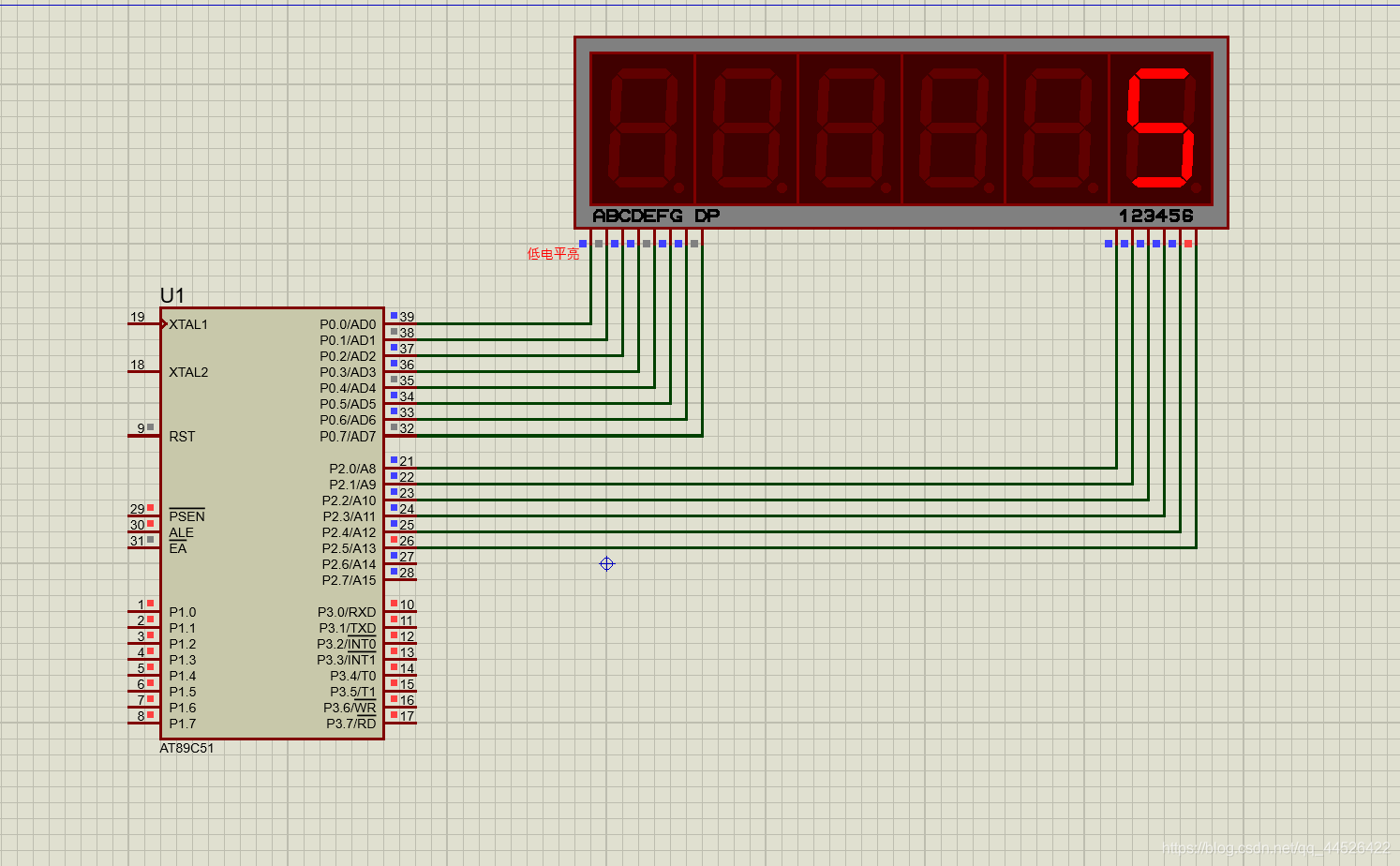This screenshot has width=1400, height=866.
Task: Click the 123456 digit-select label
Action: [x=1156, y=216]
